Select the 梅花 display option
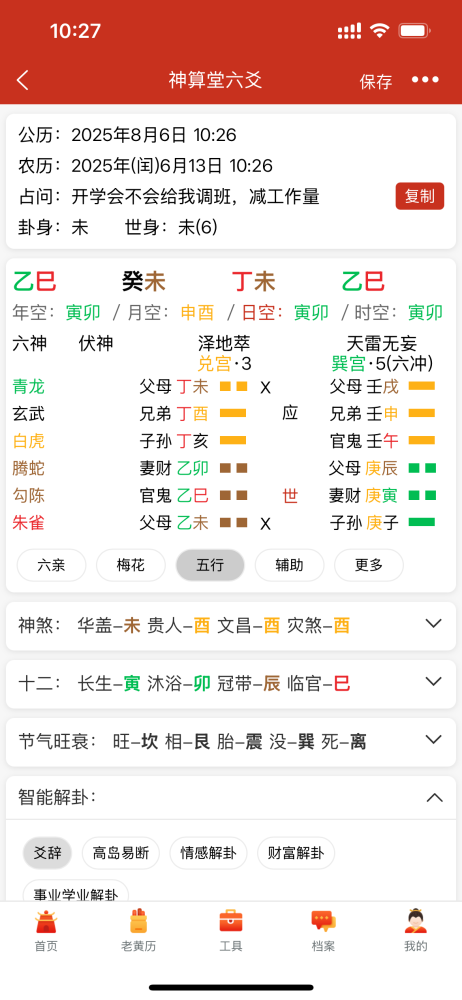Viewport: 462px width, 1000px height. point(131,565)
